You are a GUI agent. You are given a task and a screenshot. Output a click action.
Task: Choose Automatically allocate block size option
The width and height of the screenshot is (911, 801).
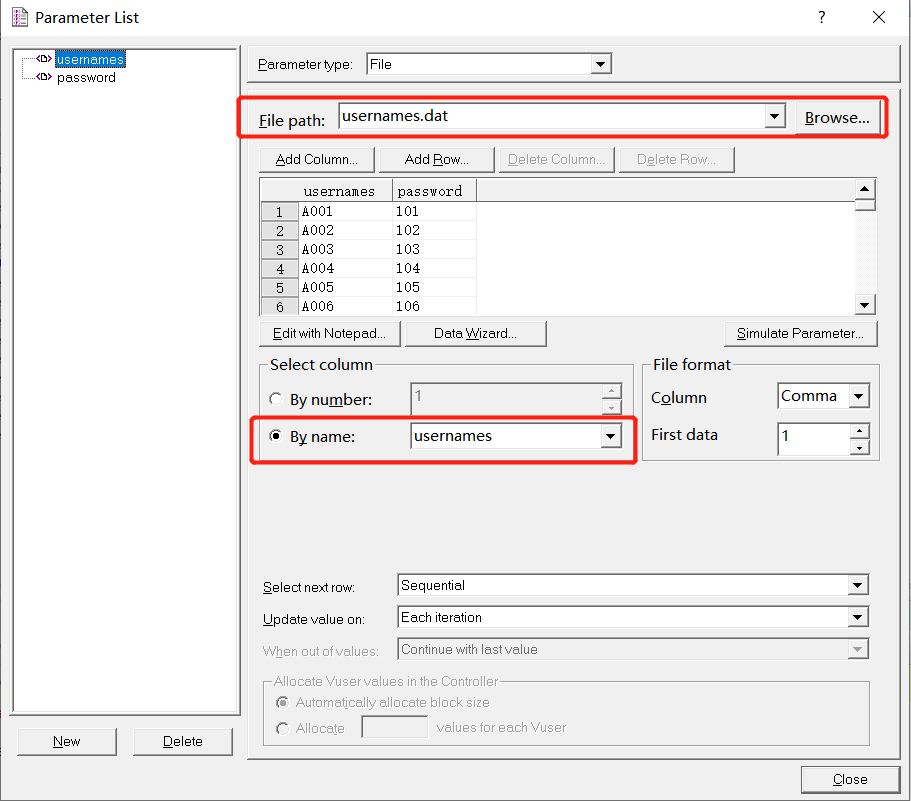(282, 703)
